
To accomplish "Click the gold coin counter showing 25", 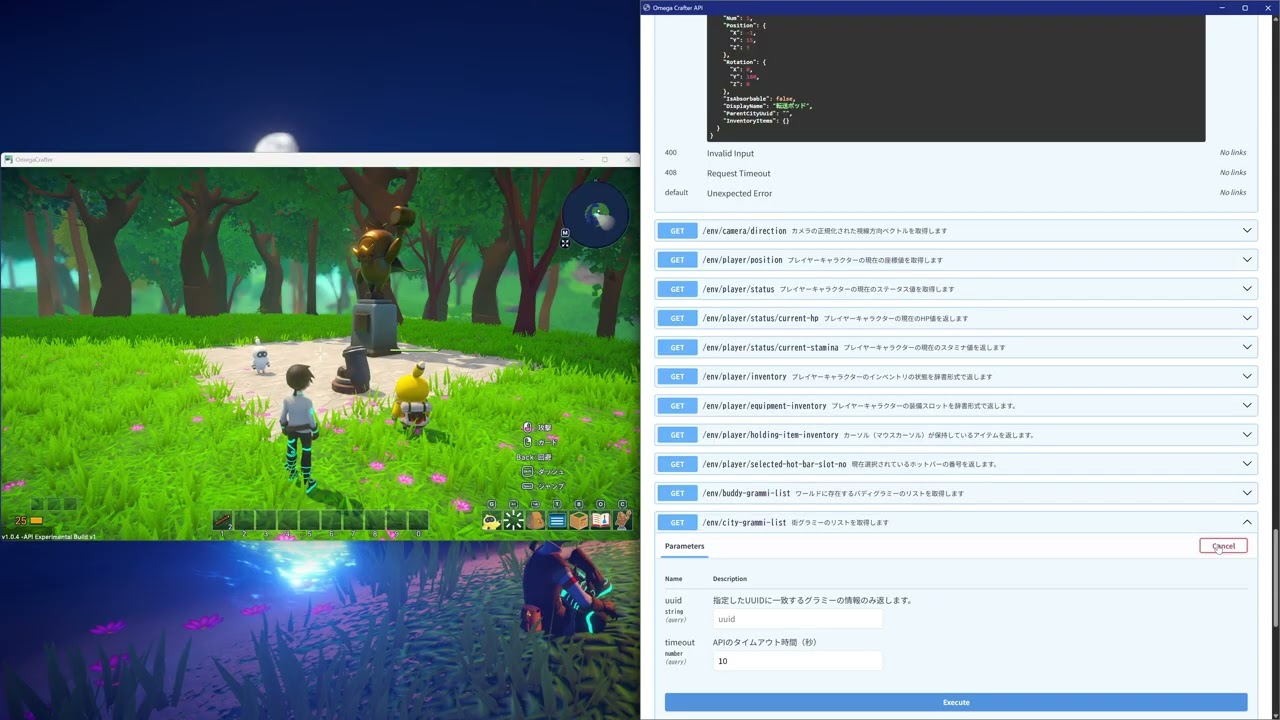I will (x=28, y=521).
